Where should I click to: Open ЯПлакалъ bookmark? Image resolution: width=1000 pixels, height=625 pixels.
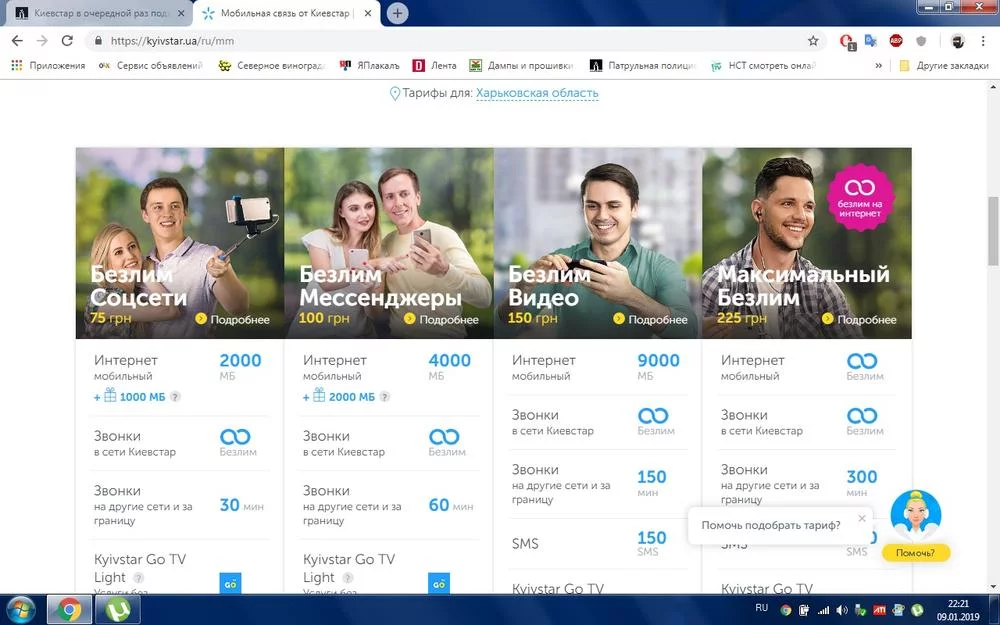pos(369,65)
